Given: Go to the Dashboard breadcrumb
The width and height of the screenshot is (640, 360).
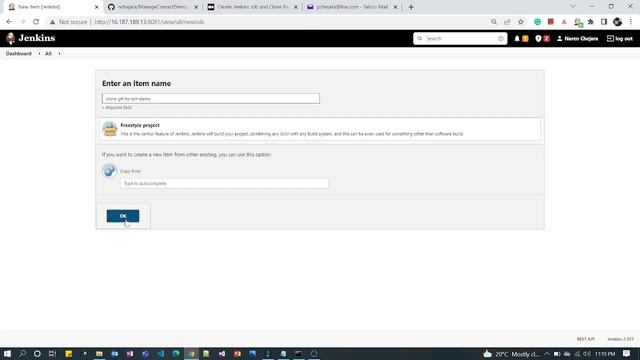Looking at the screenshot, I should coord(18,53).
